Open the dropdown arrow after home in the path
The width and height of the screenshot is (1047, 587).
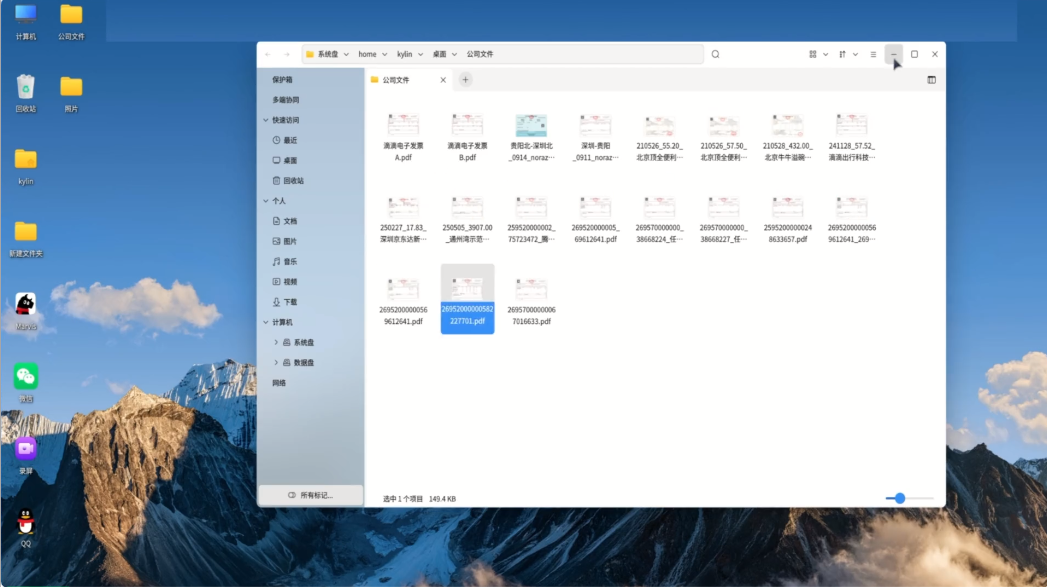(385, 54)
